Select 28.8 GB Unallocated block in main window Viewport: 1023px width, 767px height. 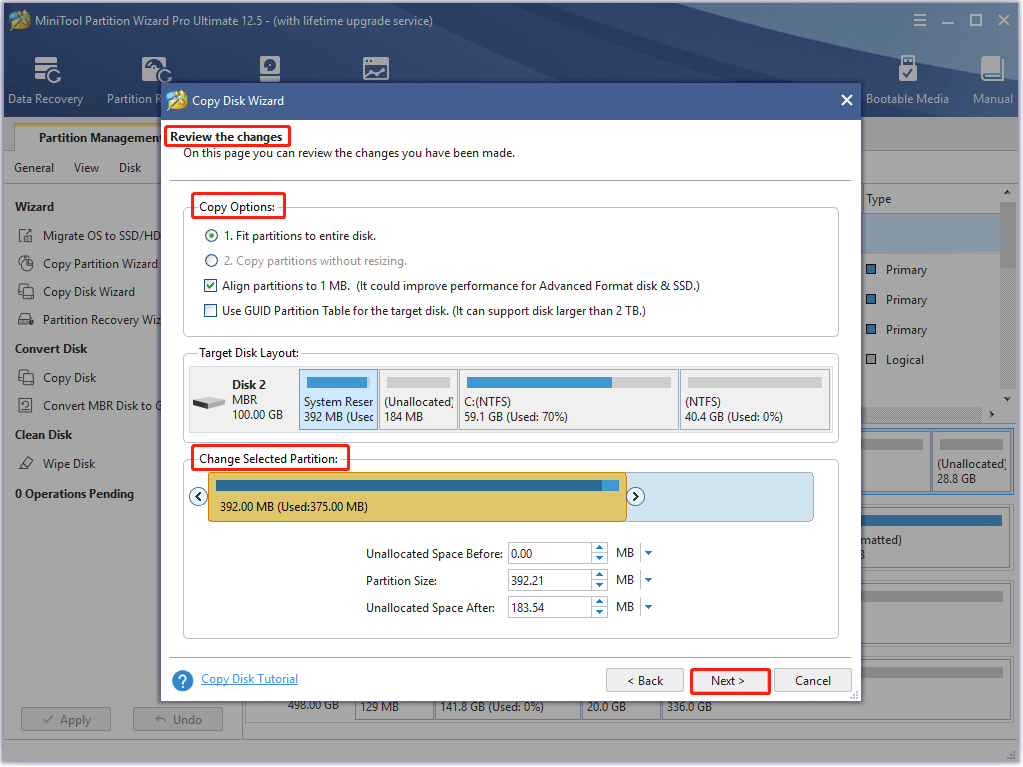pos(971,461)
